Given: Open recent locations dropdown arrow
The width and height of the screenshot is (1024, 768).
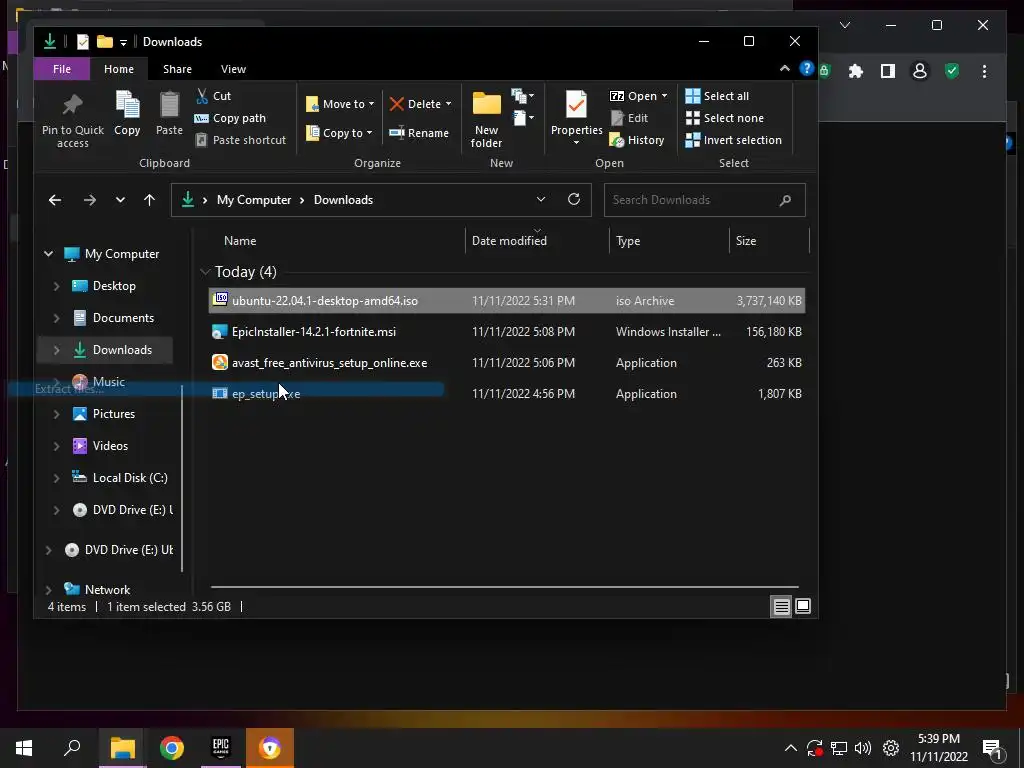Looking at the screenshot, I should click(x=120, y=200).
